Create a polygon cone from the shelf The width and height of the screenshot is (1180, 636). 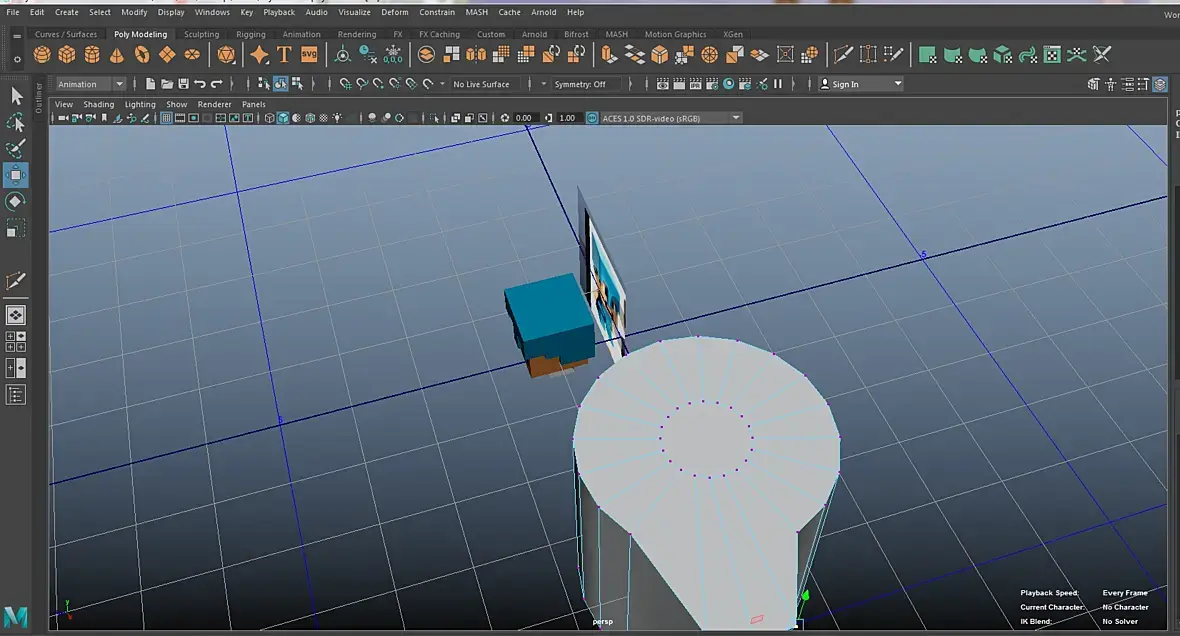click(117, 55)
